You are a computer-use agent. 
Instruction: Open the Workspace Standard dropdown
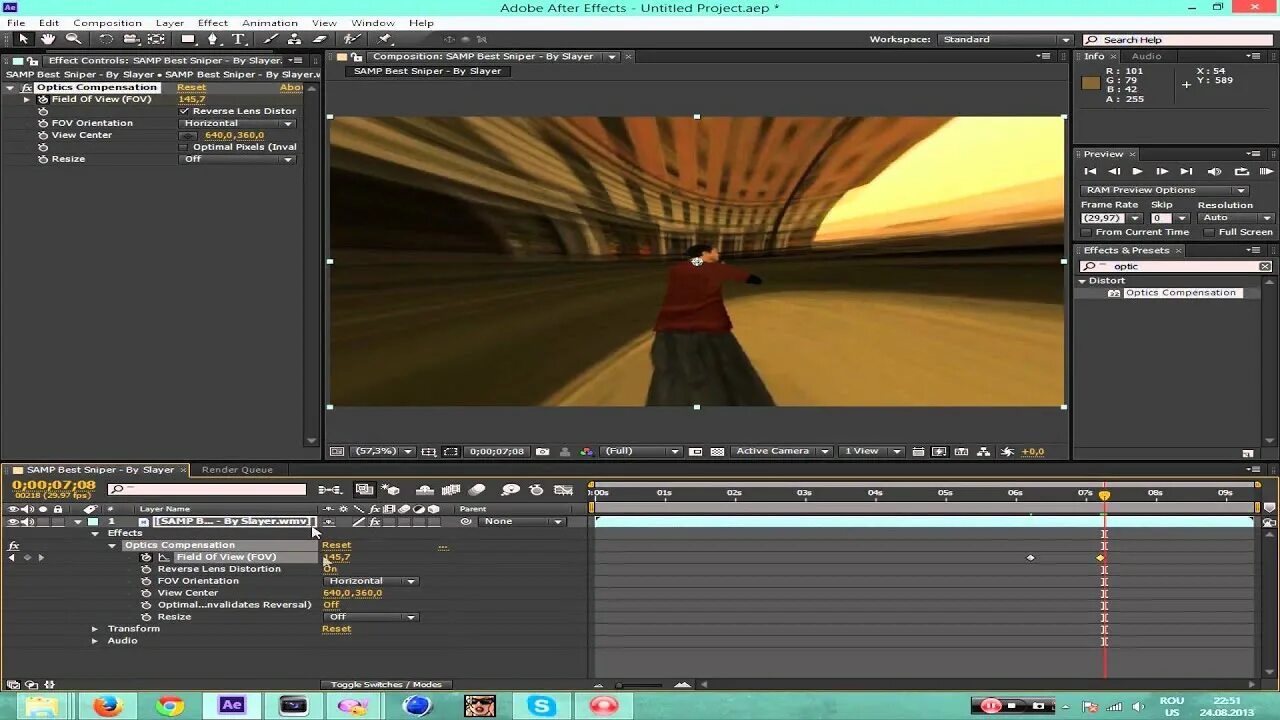click(x=1007, y=39)
